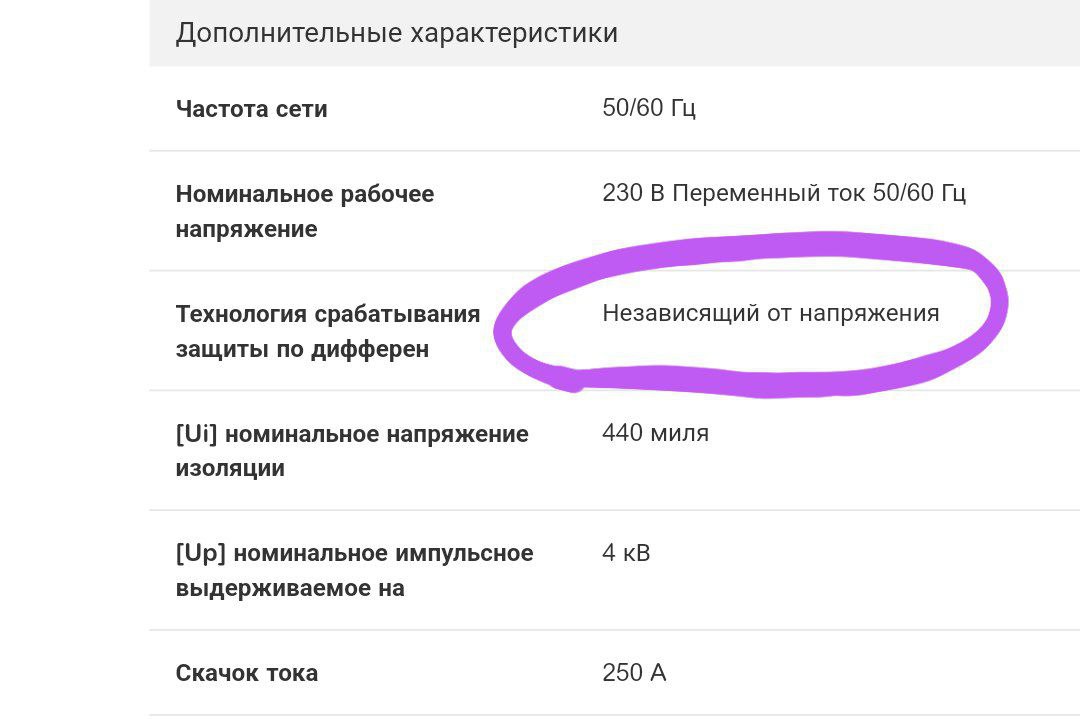Screen dimensions: 1080x719
Task: Click the 4 кВ value
Action: (626, 553)
